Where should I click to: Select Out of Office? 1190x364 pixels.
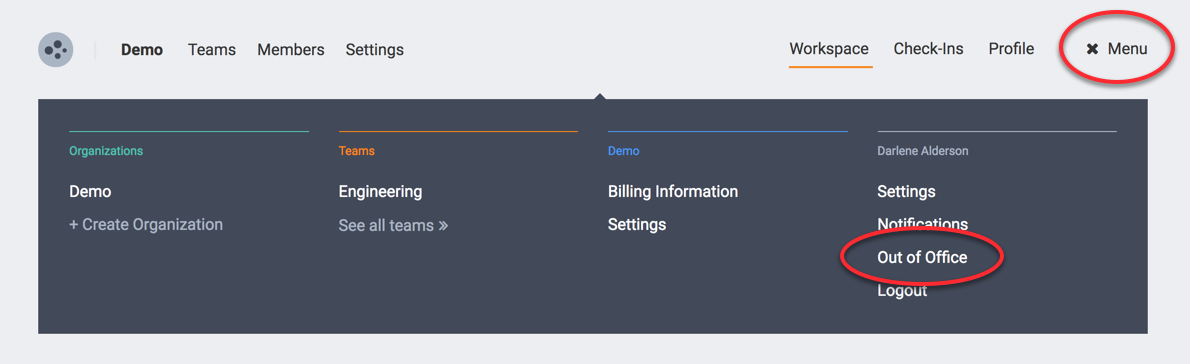[x=922, y=258]
